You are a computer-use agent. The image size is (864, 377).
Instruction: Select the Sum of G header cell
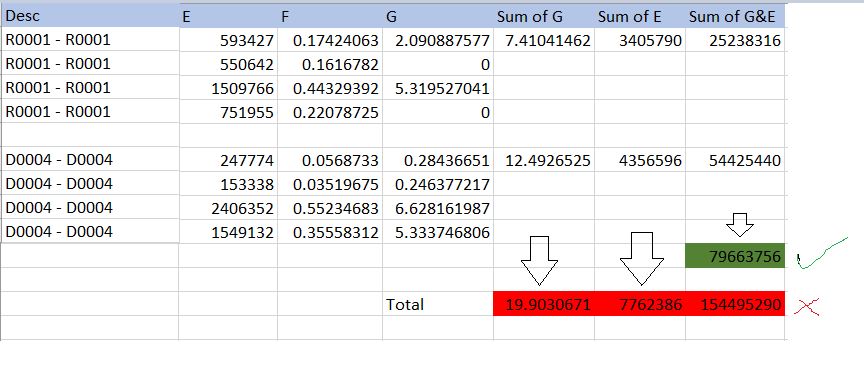click(544, 16)
